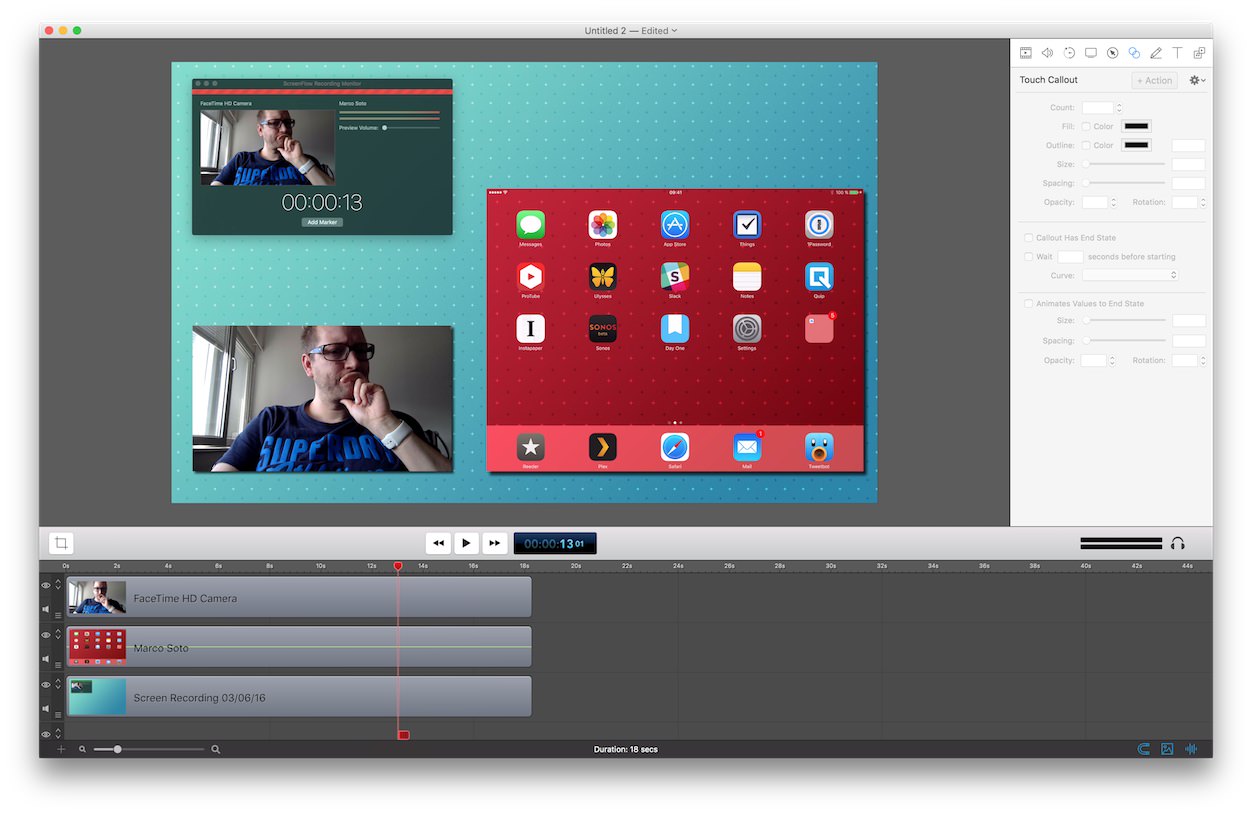Click the Count stepper arrows
Viewport: 1252px width, 814px height.
[x=1119, y=108]
